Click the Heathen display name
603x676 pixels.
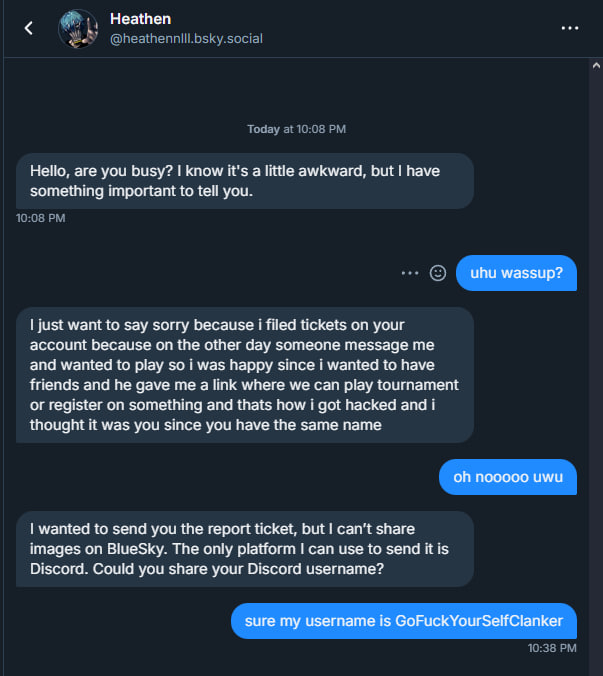coord(139,19)
